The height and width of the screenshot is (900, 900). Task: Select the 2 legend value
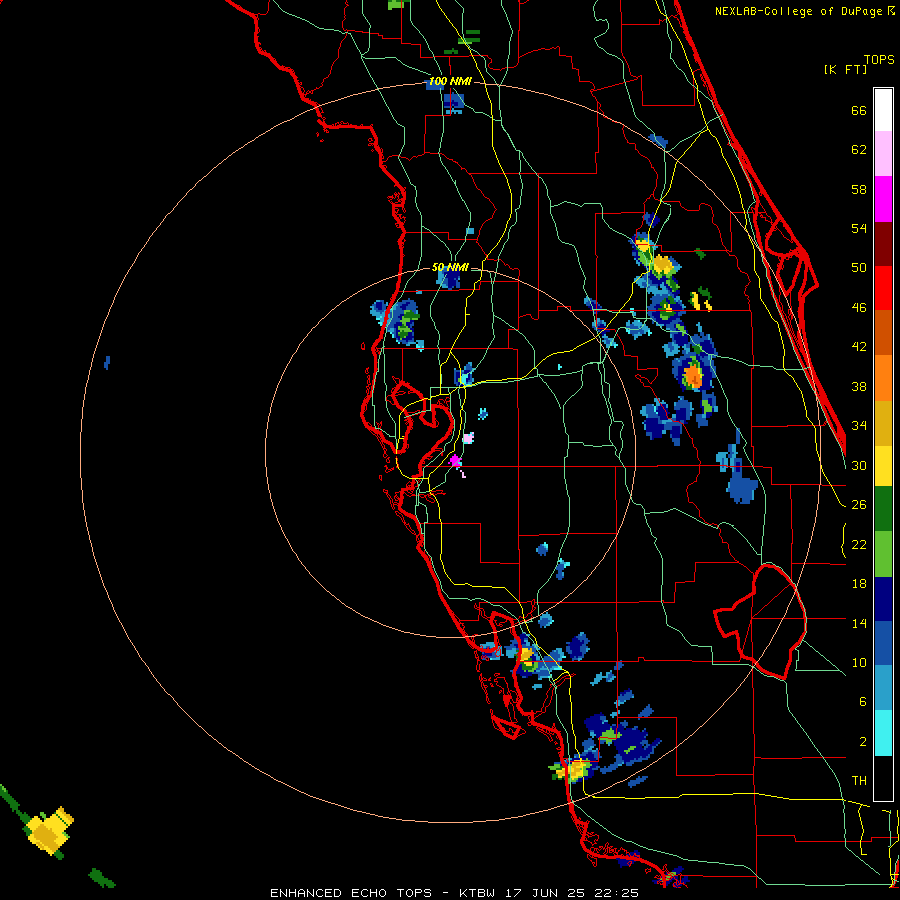click(x=863, y=742)
